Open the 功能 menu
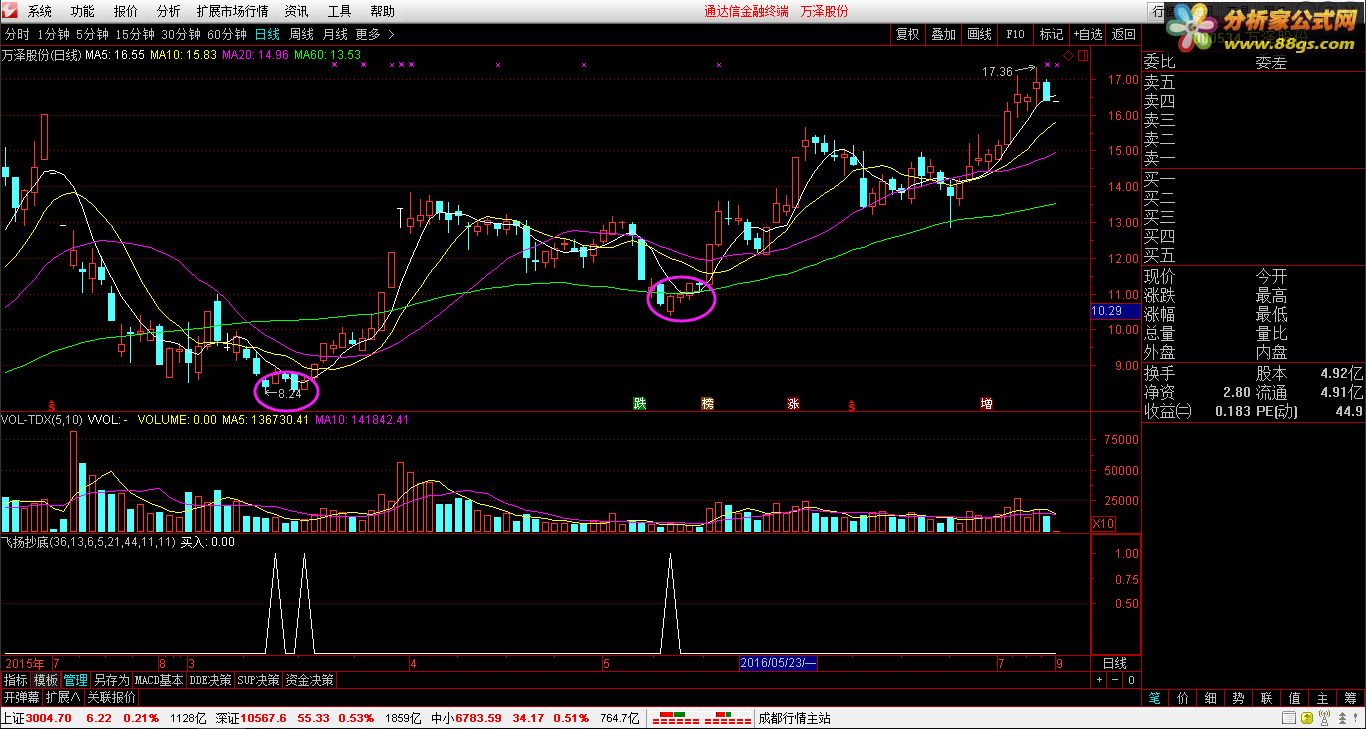 point(83,12)
